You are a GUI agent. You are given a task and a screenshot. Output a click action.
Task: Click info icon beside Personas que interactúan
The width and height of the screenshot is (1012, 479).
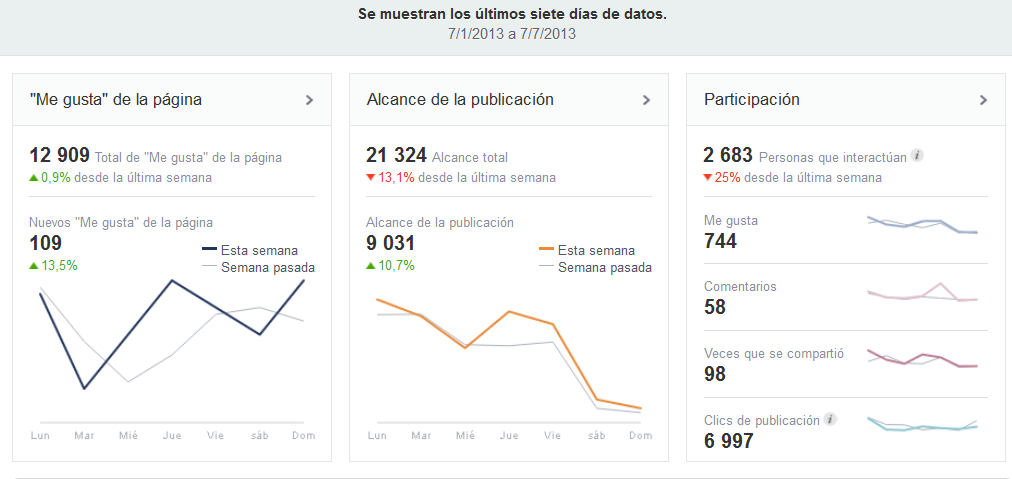[917, 156]
